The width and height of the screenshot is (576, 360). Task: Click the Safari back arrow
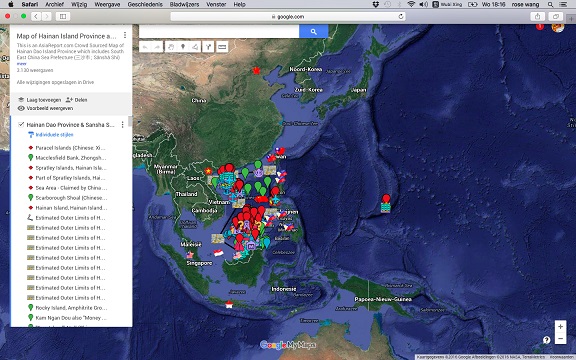[x=36, y=16]
